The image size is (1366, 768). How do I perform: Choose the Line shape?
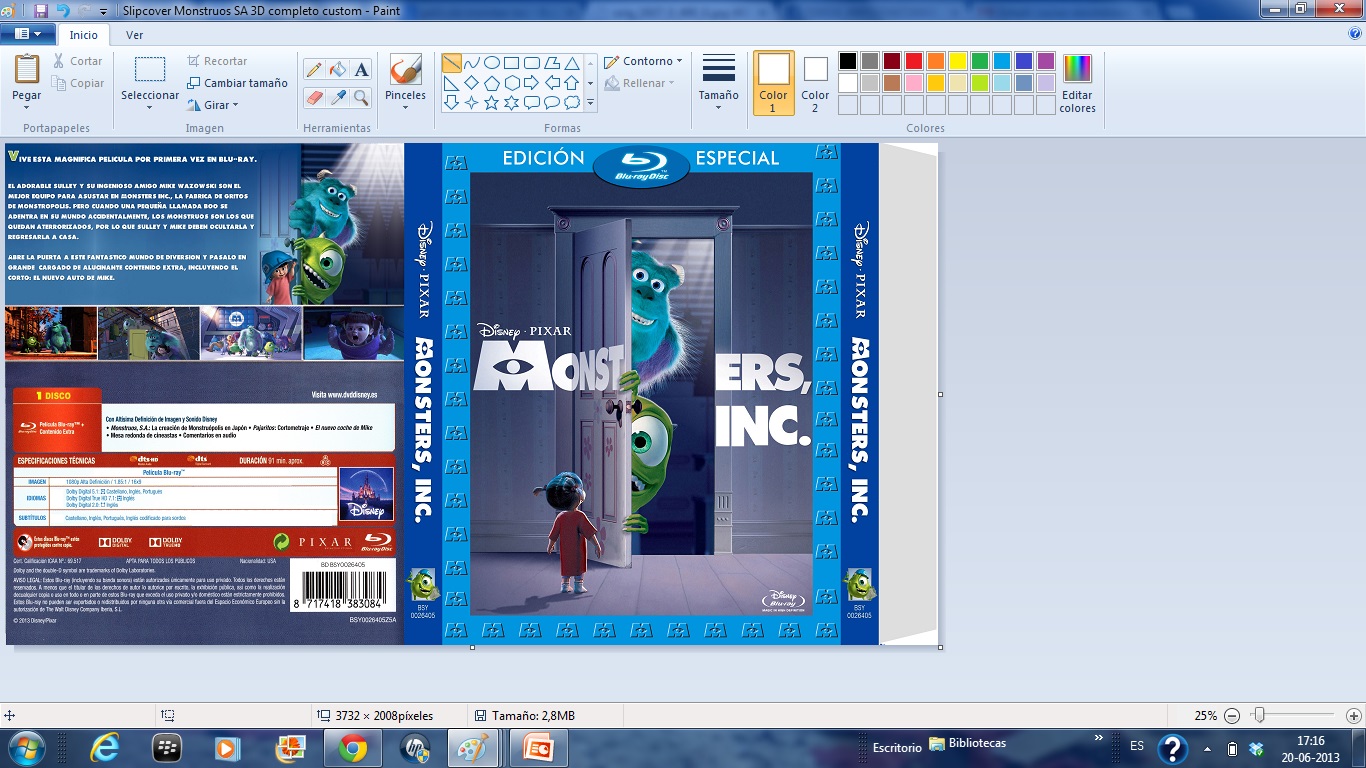pos(452,63)
